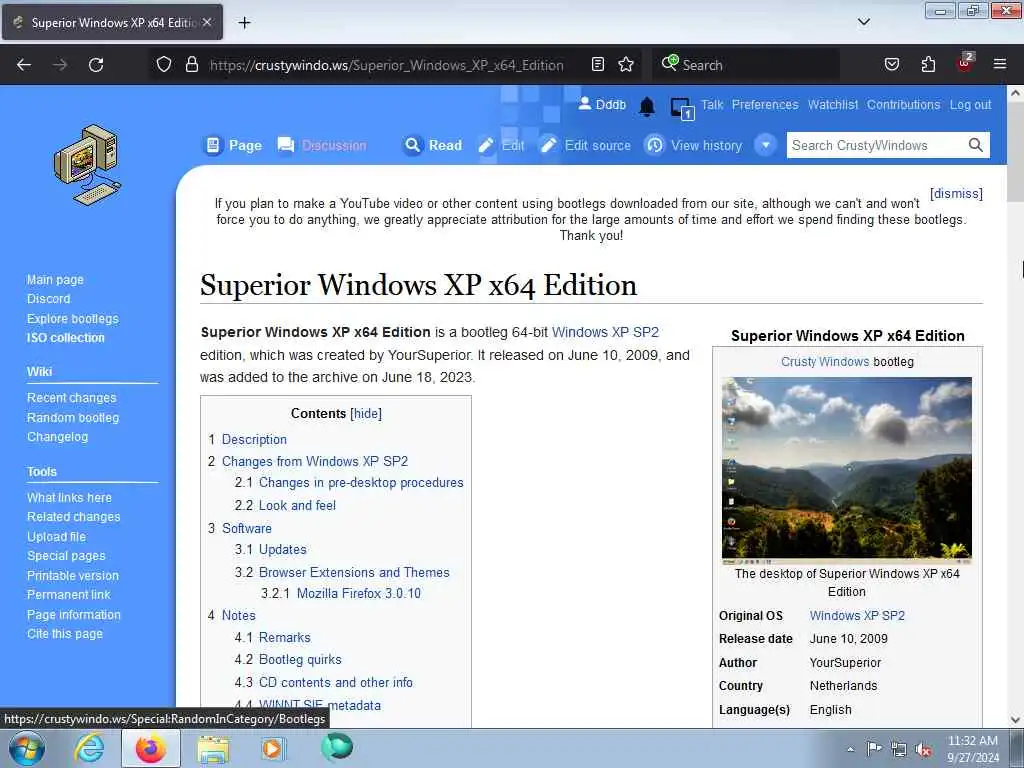
Task: Focus the Search CrustyWindows field
Action: [876, 145]
